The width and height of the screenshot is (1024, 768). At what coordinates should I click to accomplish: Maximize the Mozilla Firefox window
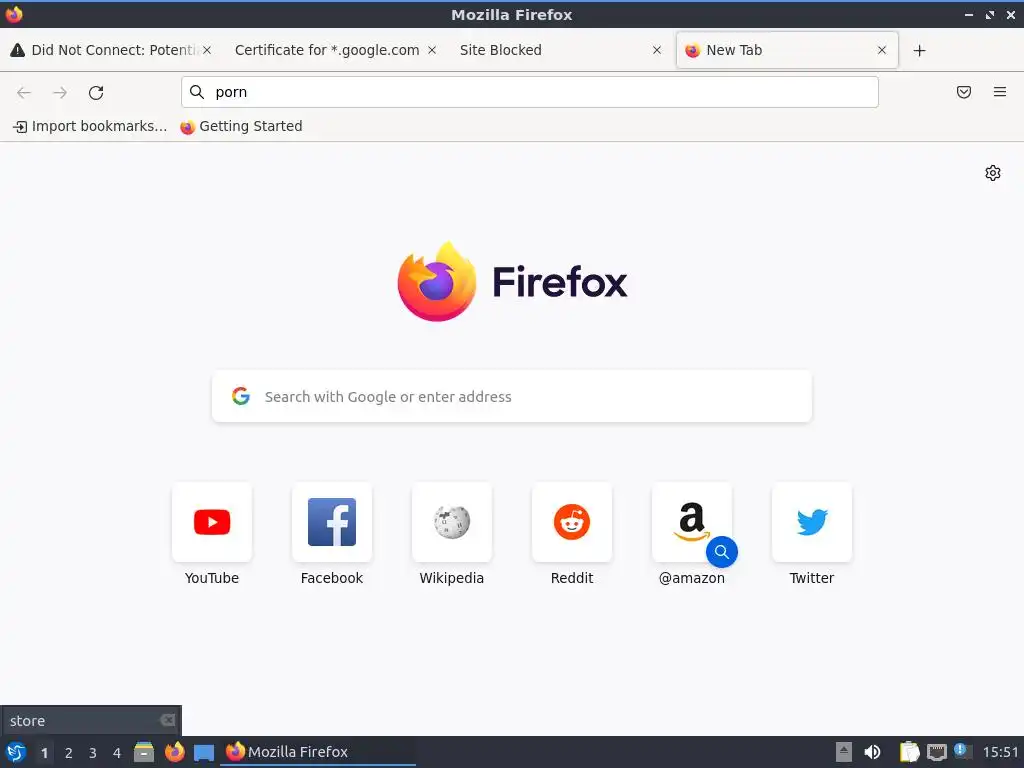pyautogui.click(x=990, y=14)
